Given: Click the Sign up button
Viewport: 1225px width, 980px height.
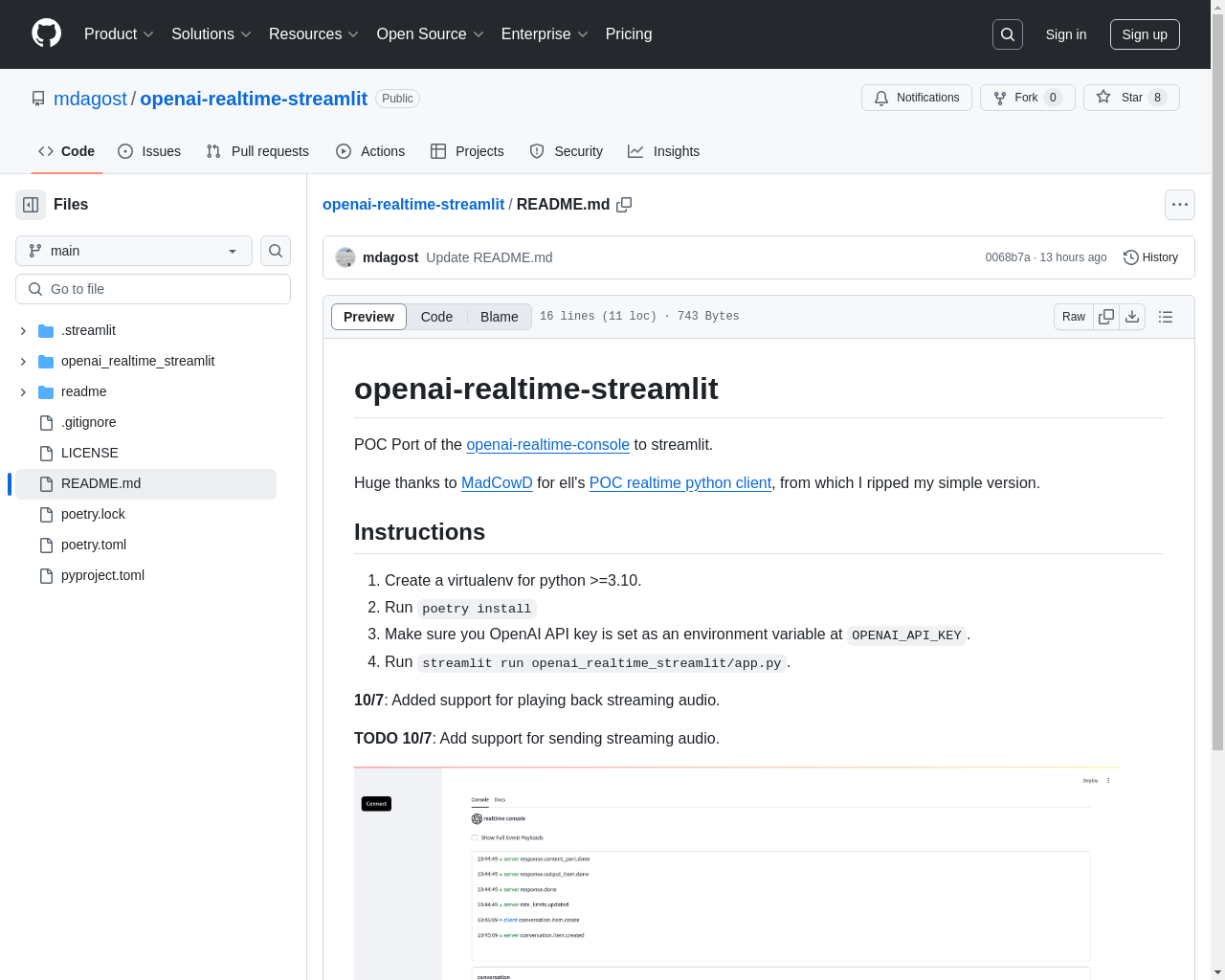Looking at the screenshot, I should [1145, 34].
